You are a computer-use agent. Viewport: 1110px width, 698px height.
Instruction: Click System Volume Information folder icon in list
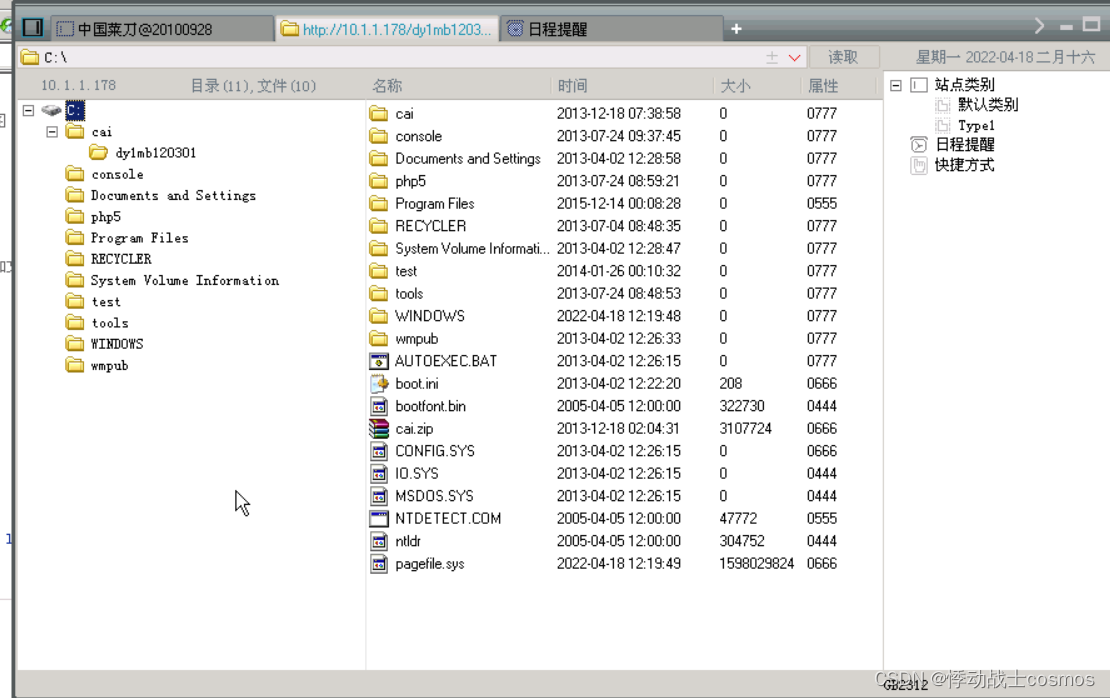[379, 248]
